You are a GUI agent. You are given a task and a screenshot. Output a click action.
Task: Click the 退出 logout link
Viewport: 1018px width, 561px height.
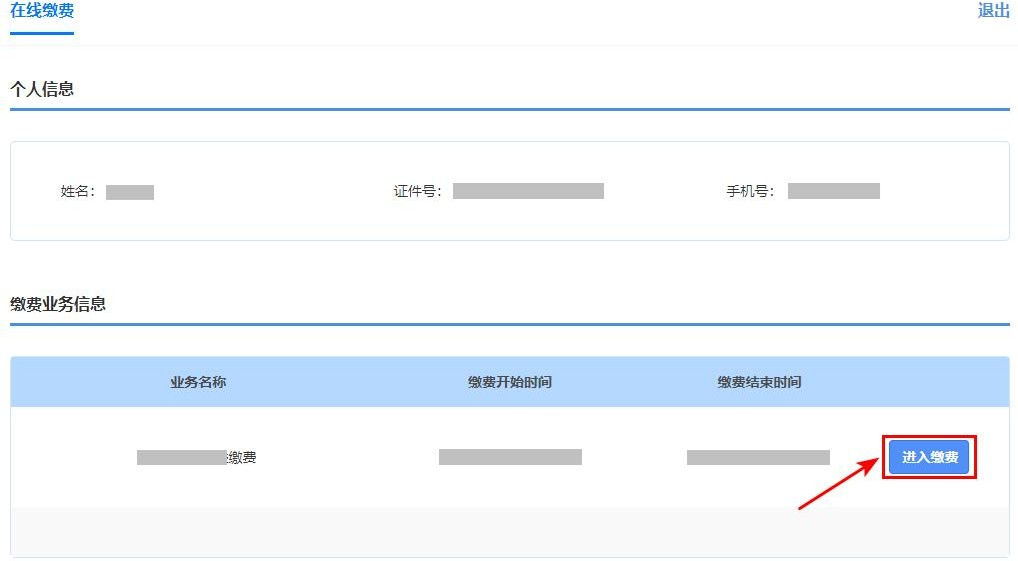(x=993, y=11)
